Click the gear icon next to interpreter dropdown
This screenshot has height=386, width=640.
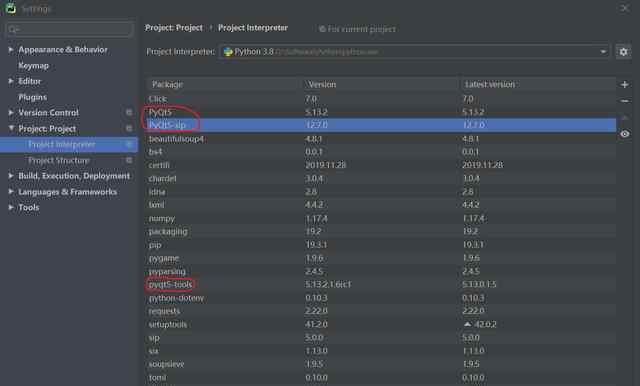click(623, 52)
